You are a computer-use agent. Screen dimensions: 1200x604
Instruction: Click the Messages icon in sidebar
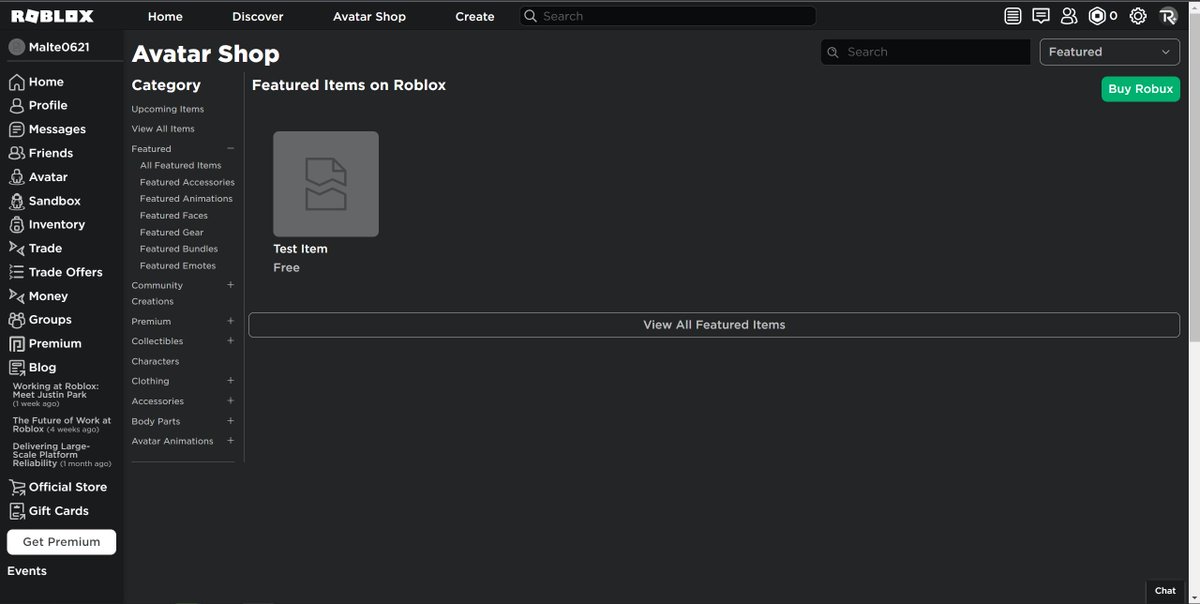(x=16, y=129)
